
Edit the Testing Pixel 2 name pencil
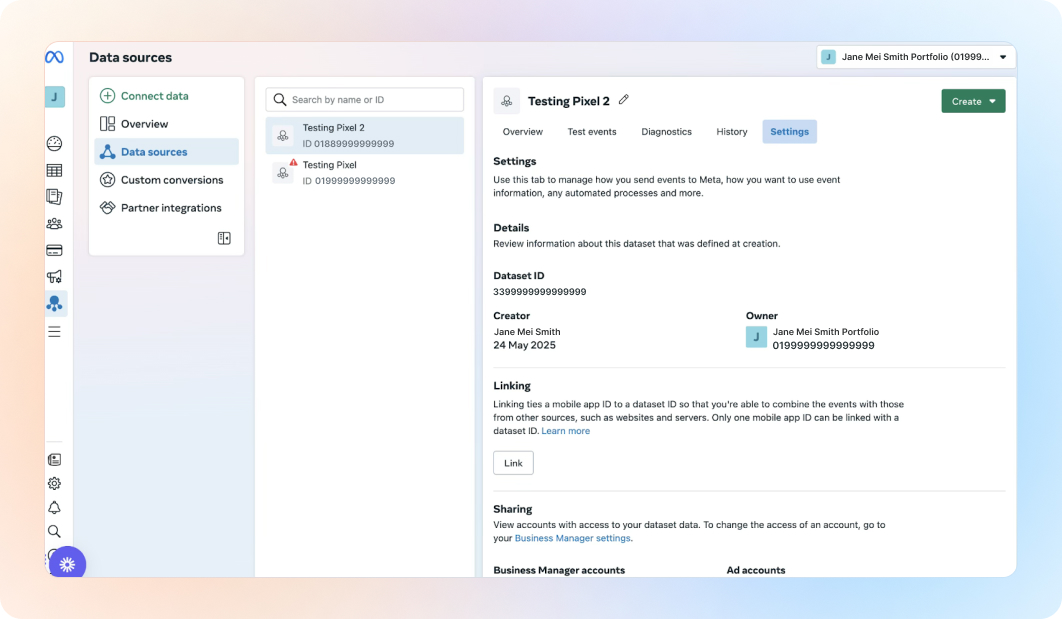pyautogui.click(x=624, y=100)
